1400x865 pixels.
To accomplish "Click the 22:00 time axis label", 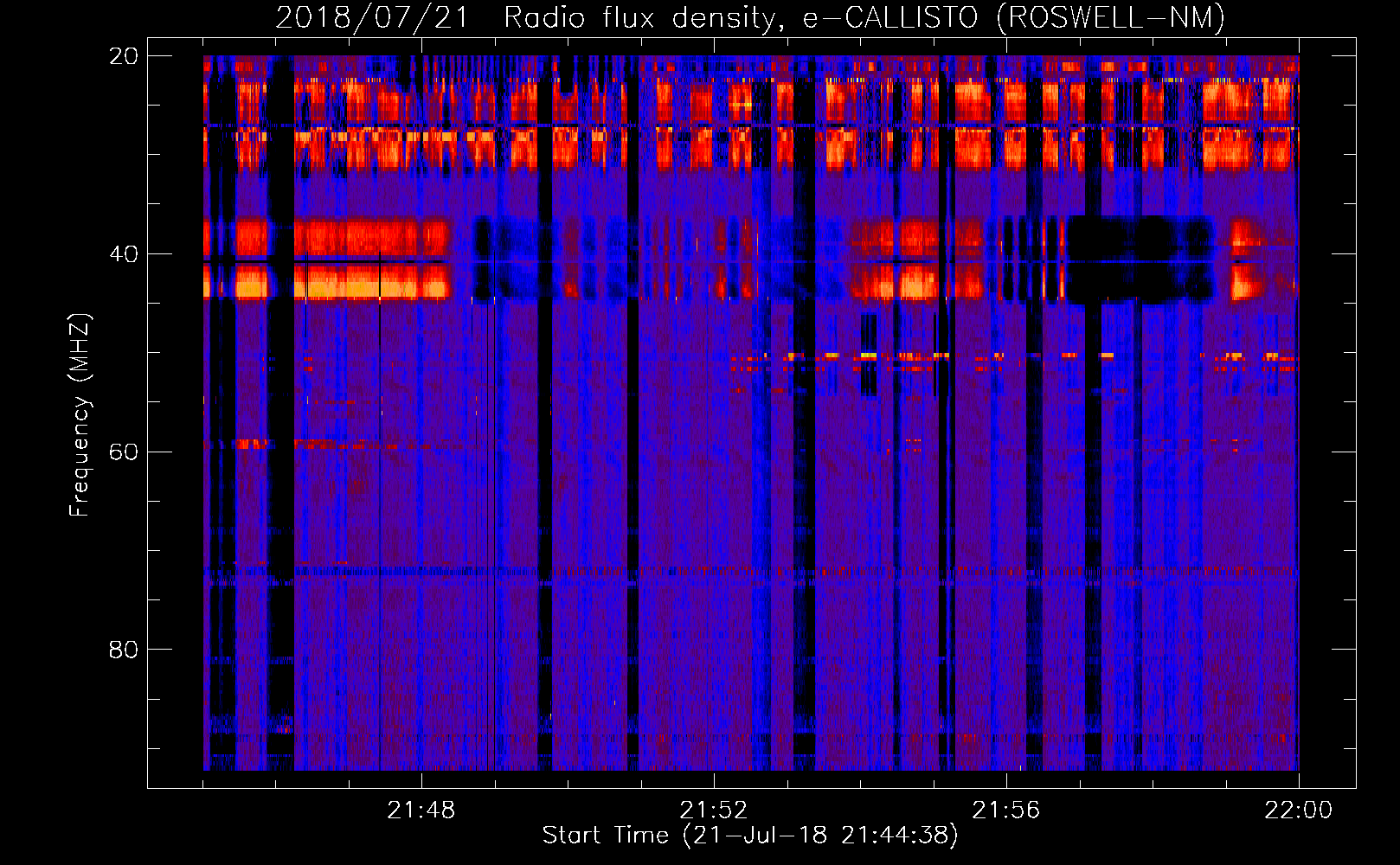I will click(x=1299, y=811).
